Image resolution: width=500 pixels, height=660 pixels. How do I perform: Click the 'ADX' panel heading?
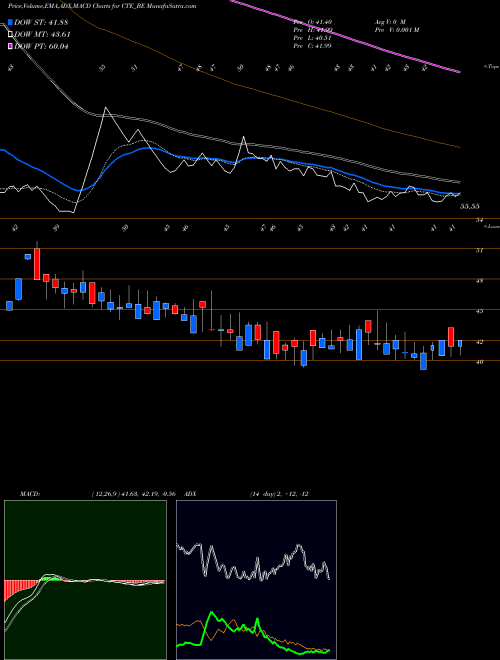click(191, 494)
